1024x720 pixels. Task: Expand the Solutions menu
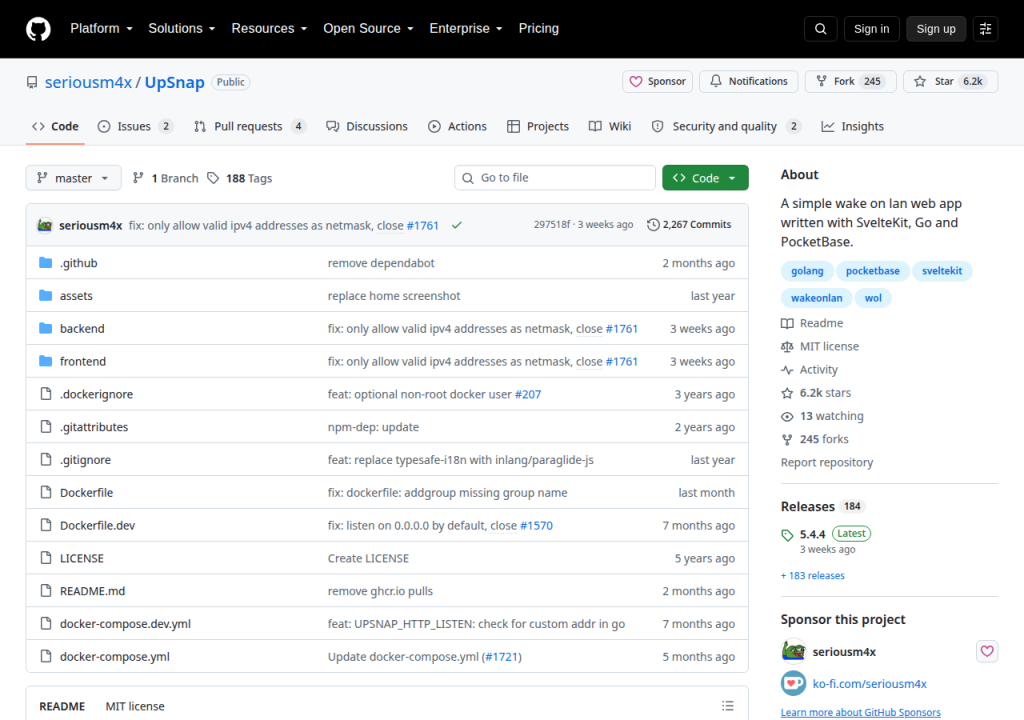click(x=181, y=29)
